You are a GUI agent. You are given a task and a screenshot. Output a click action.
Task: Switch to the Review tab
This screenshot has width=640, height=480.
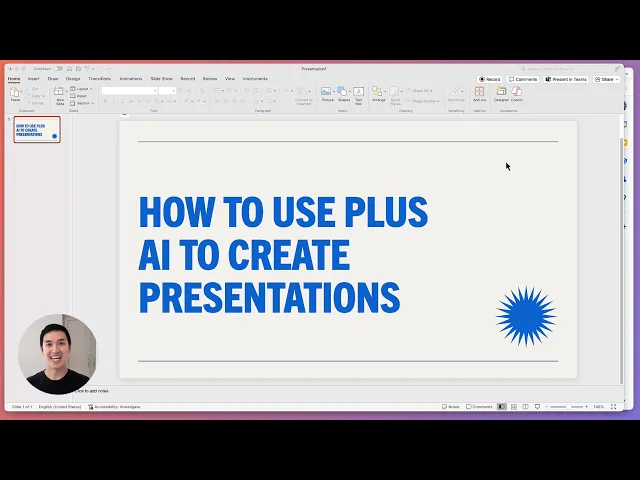pyautogui.click(x=210, y=78)
